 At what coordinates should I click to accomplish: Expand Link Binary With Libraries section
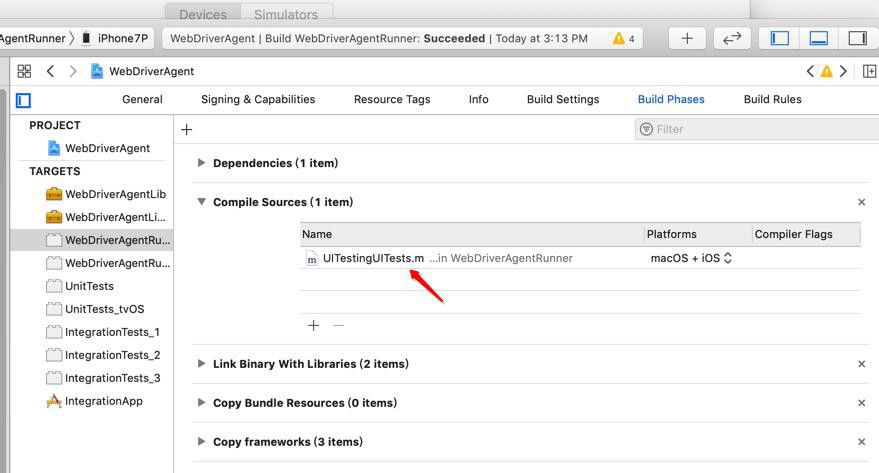201,363
